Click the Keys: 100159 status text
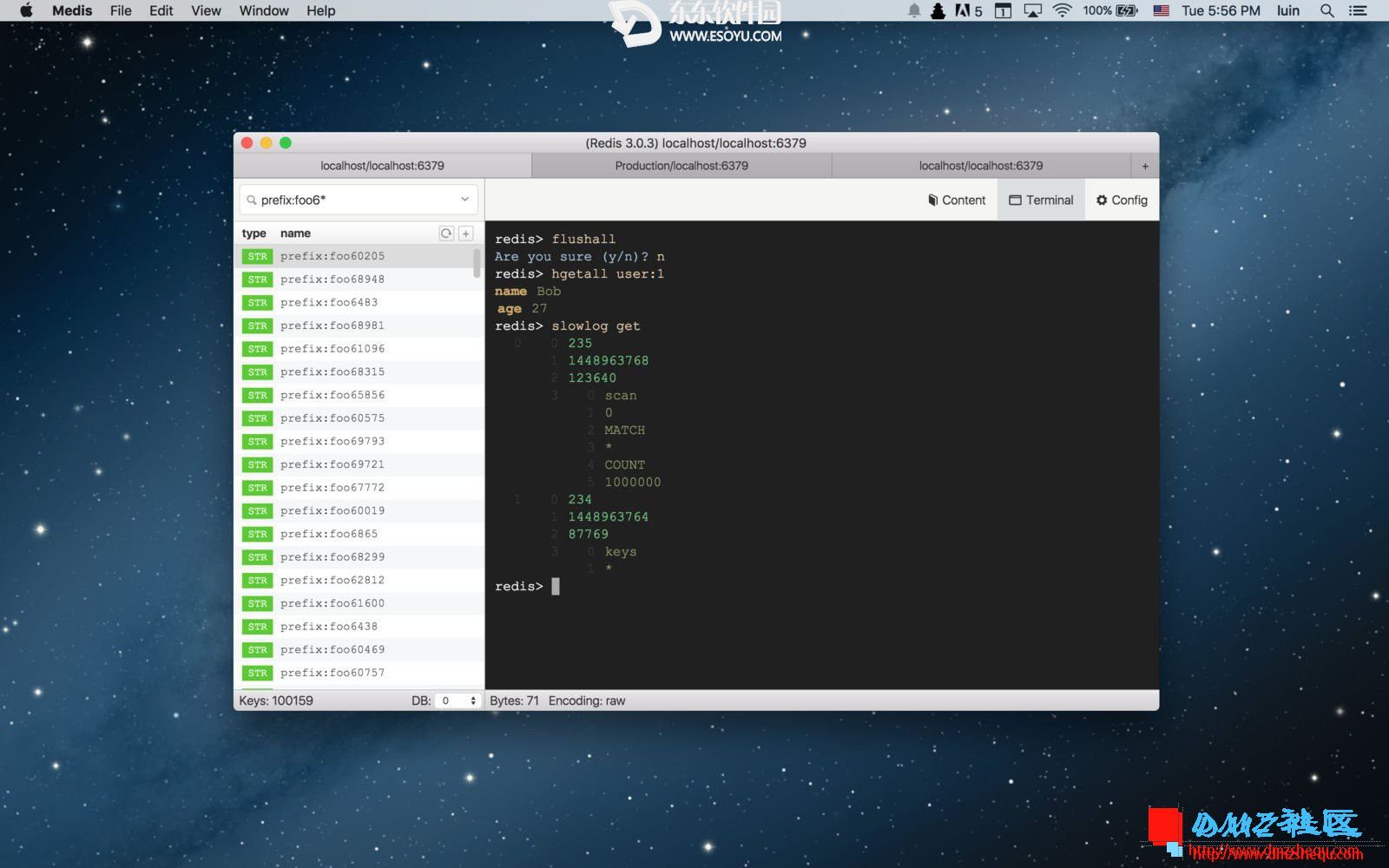 276,700
